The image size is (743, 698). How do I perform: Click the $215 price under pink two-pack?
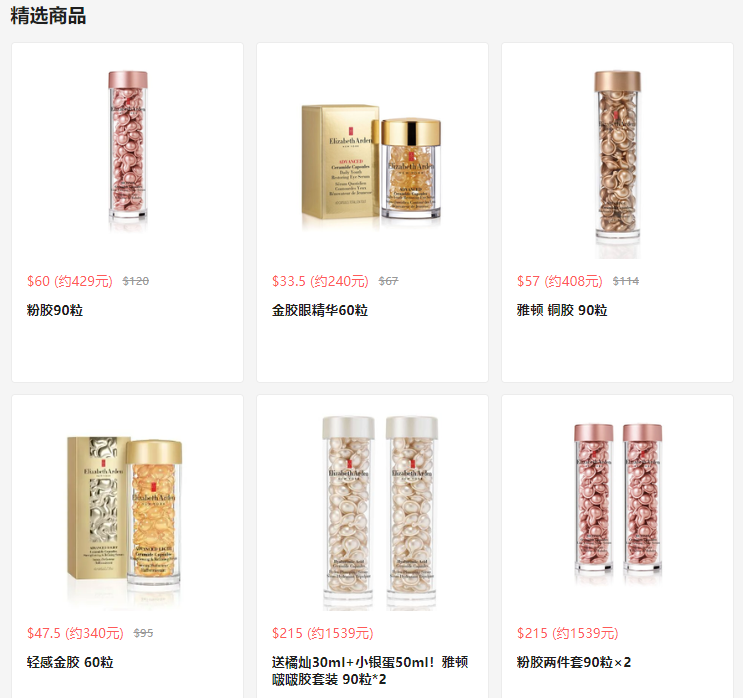[x=568, y=633]
